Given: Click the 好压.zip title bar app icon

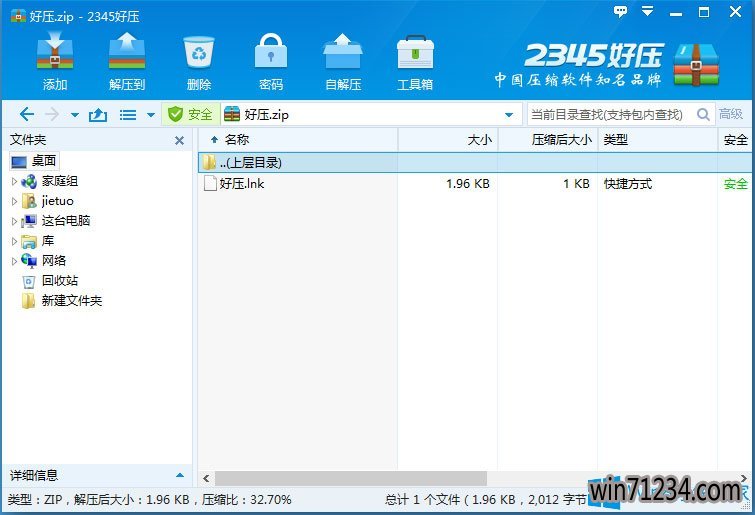Looking at the screenshot, I should 18,16.
